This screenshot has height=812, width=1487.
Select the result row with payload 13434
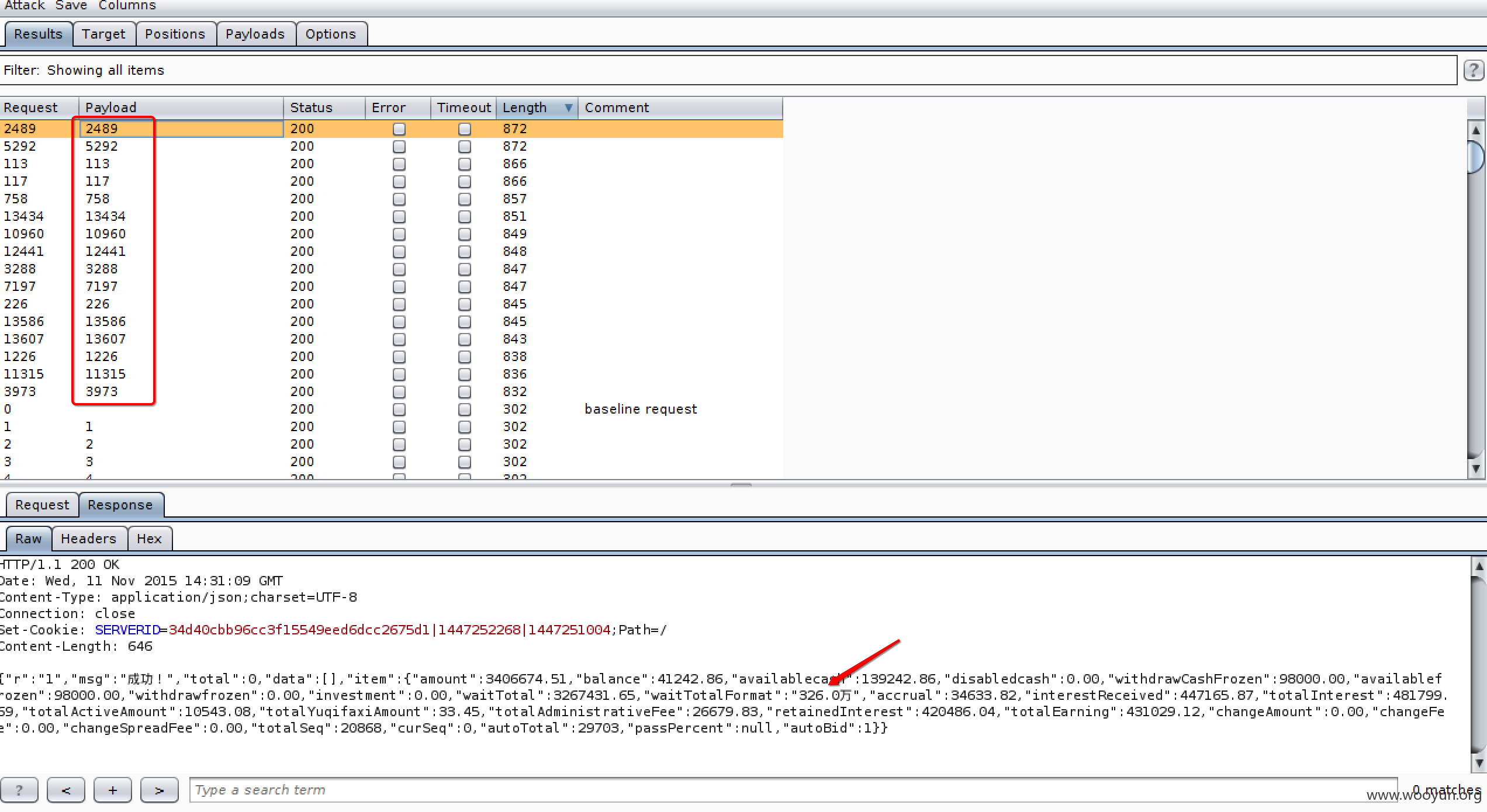pyautogui.click(x=391, y=217)
